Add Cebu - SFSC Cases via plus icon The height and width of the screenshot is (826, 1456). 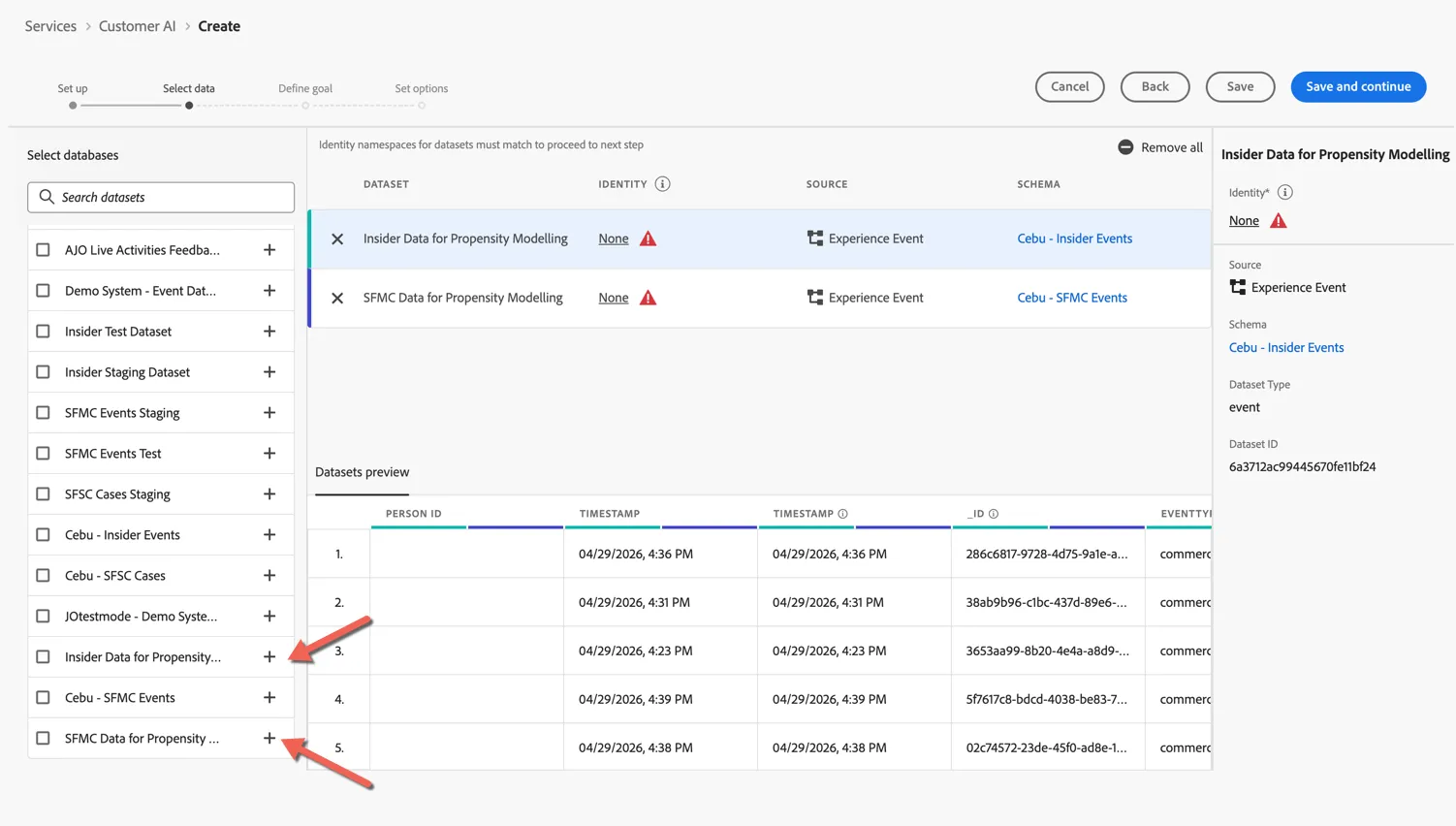tap(269, 576)
